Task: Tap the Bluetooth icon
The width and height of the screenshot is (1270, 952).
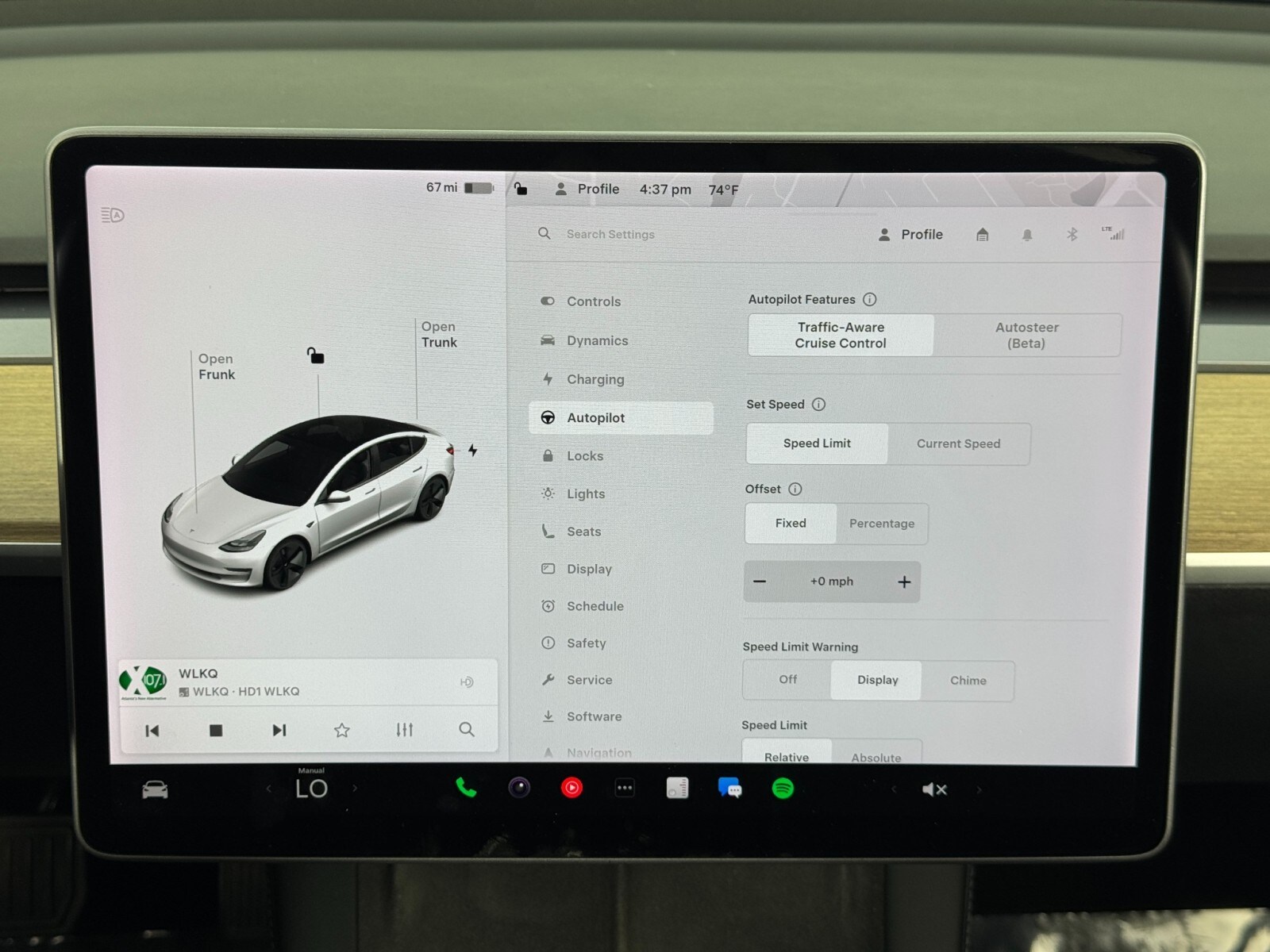Action: coord(1072,235)
